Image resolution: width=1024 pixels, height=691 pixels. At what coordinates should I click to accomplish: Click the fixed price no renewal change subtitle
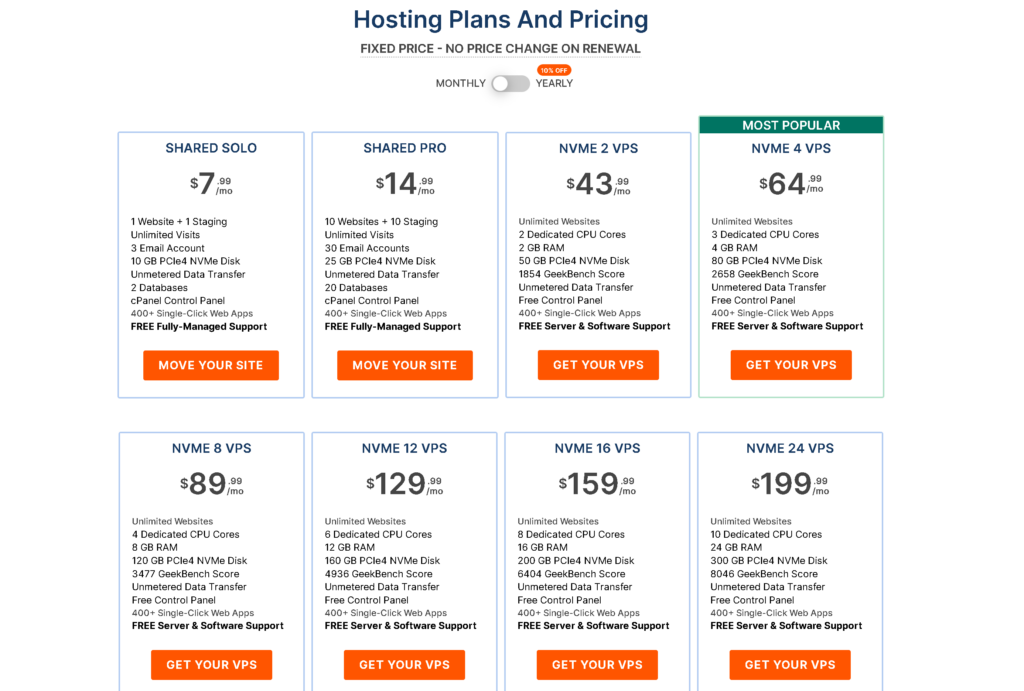coord(500,48)
